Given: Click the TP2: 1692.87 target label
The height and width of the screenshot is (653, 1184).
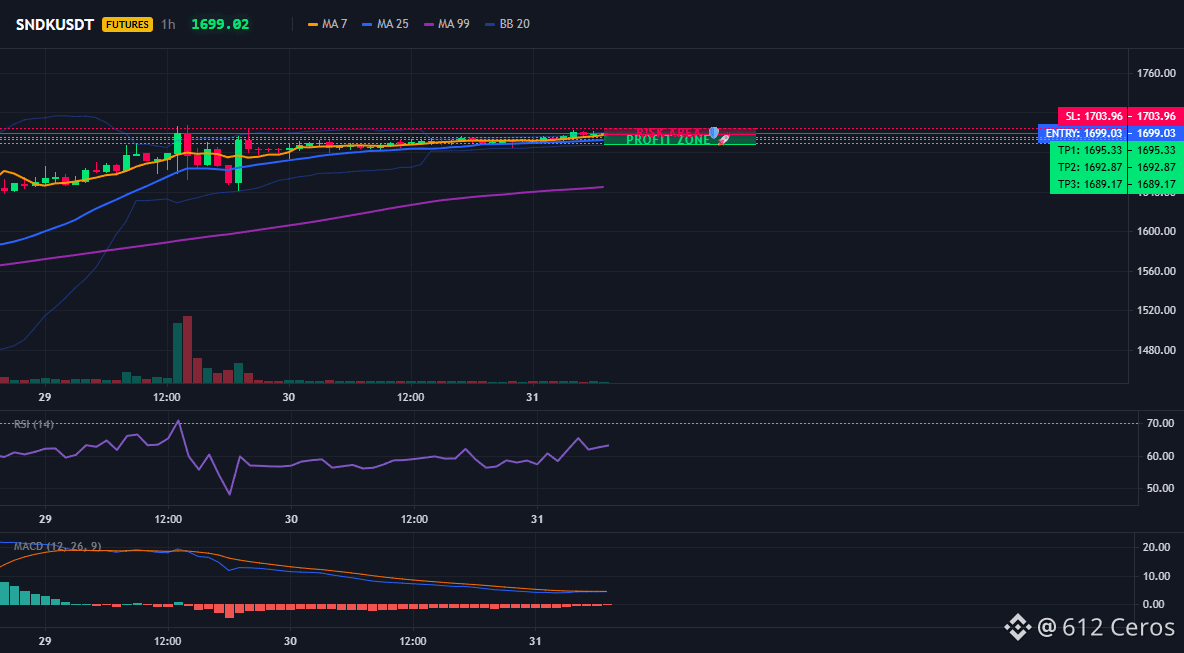Looking at the screenshot, I should coord(1088,167).
